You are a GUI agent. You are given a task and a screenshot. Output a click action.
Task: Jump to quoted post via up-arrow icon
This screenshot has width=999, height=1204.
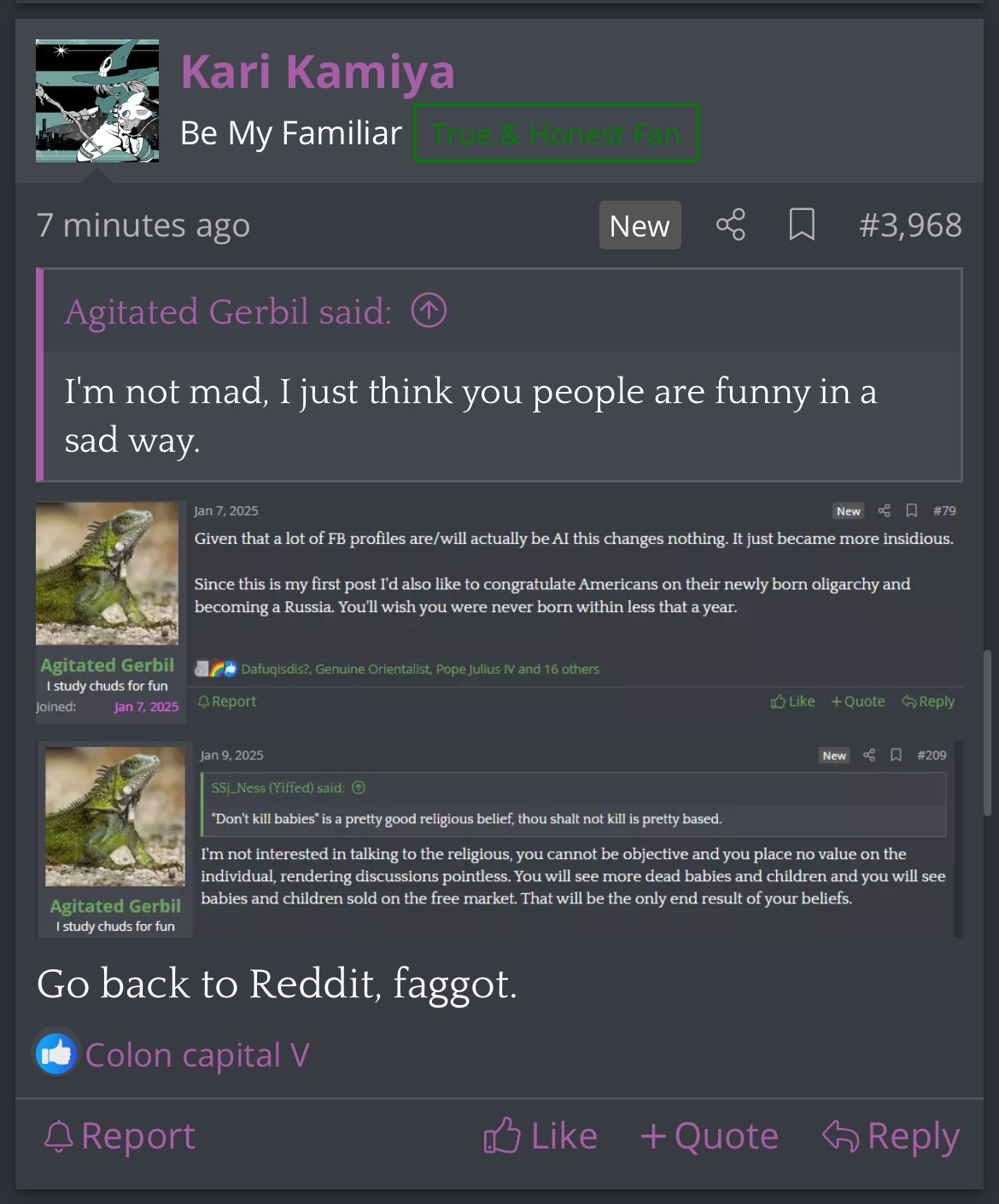click(429, 310)
